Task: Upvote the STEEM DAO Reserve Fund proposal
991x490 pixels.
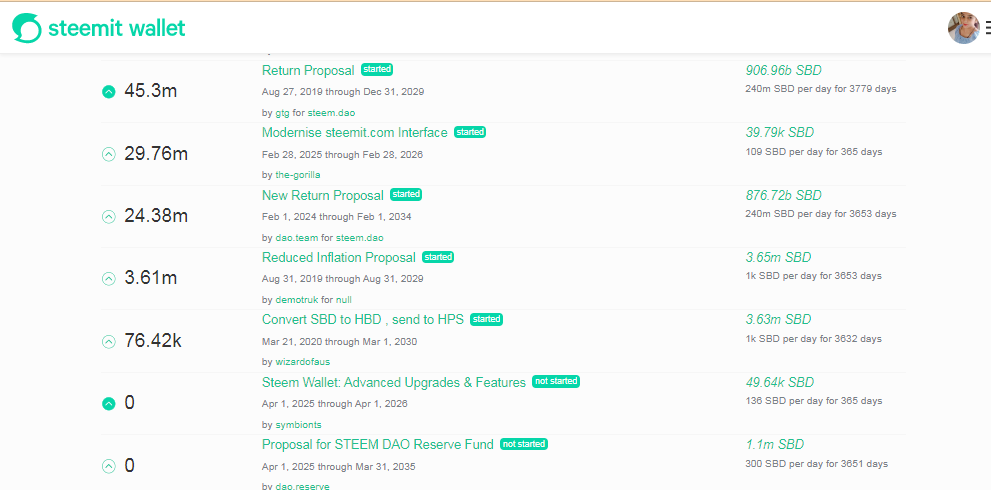Action: tap(109, 467)
